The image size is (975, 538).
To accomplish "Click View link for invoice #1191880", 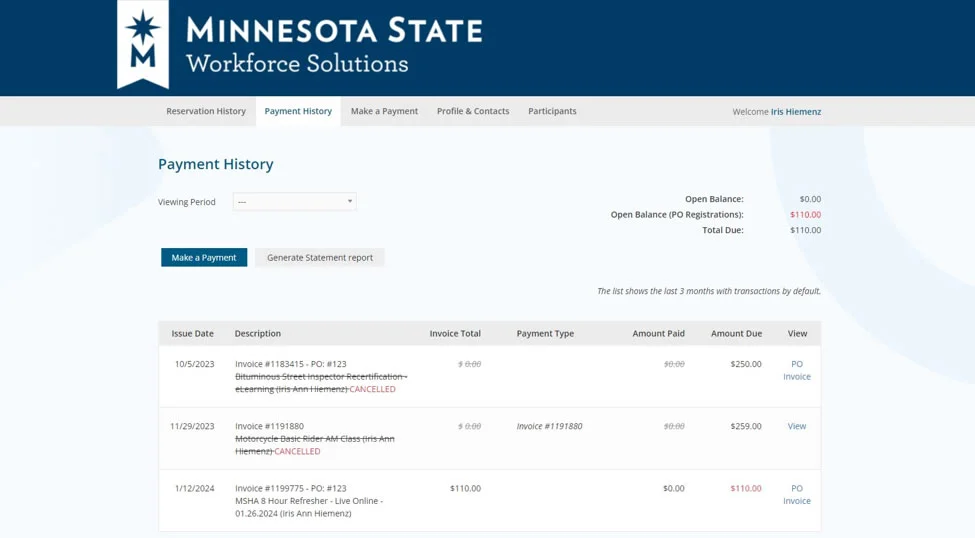I will pyautogui.click(x=797, y=426).
